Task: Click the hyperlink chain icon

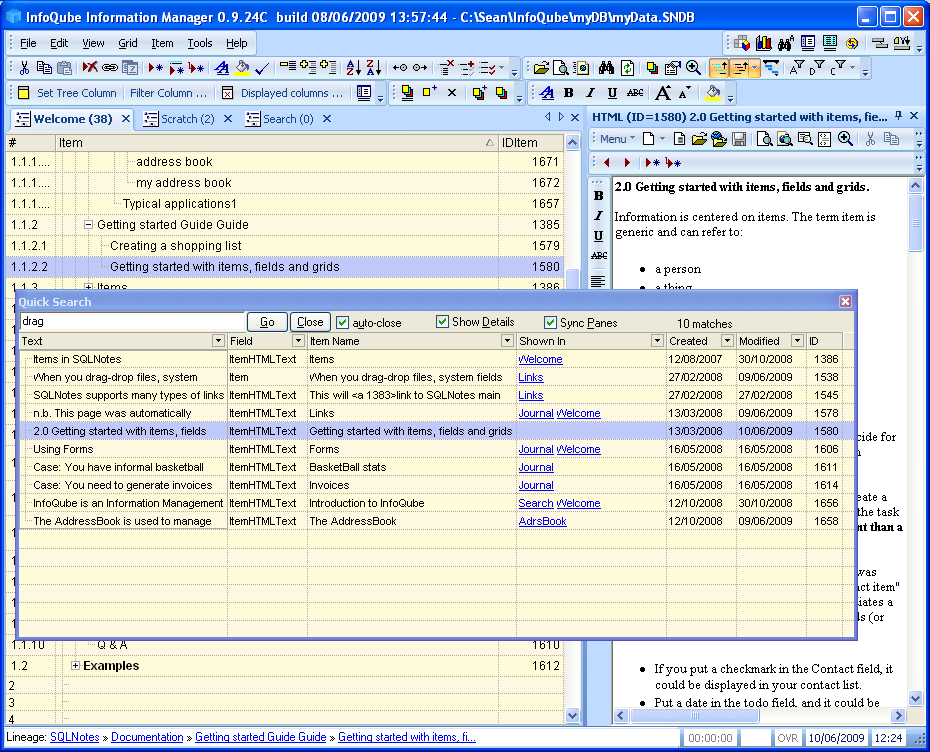Action: (x=110, y=68)
